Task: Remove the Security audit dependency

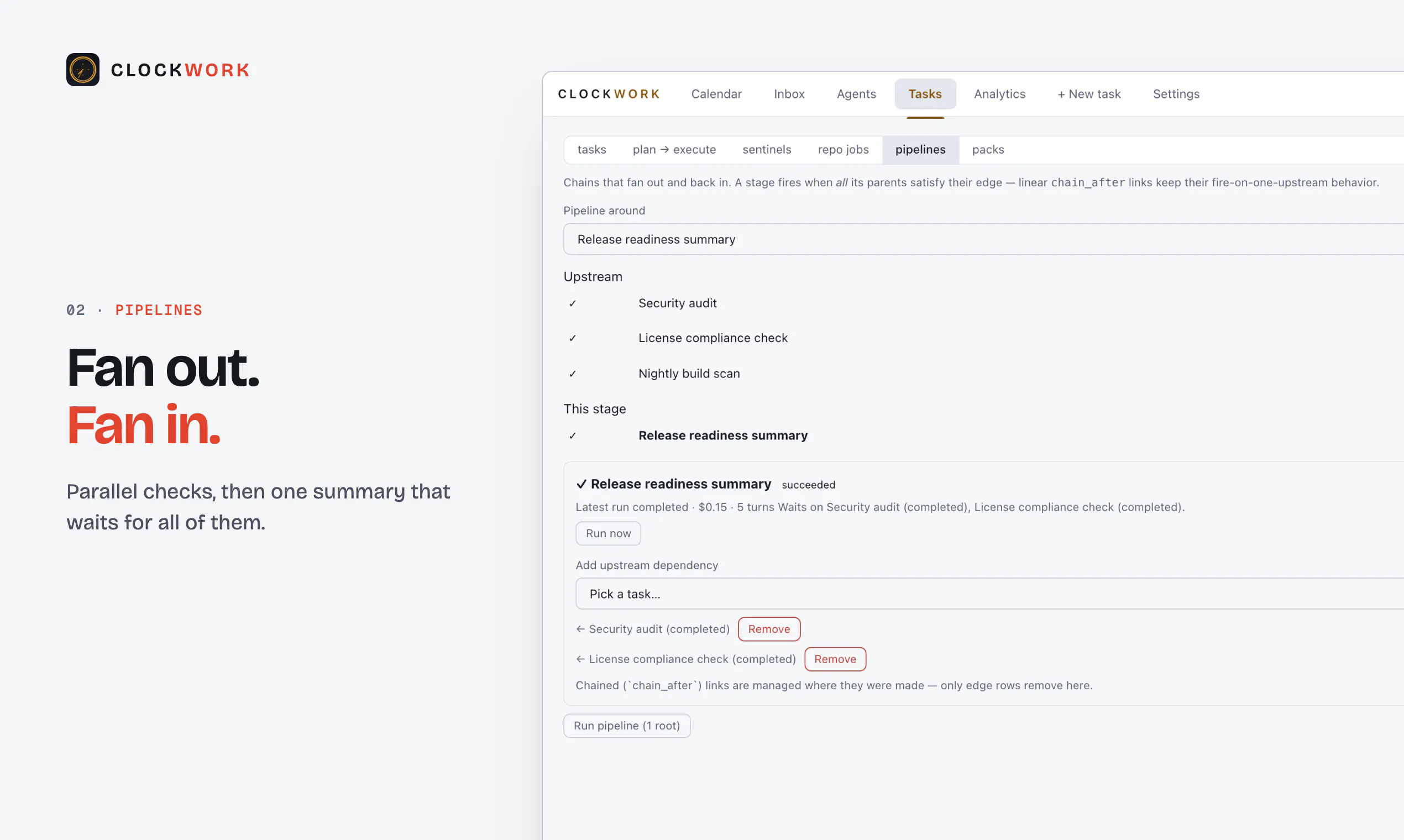Action: pos(769,629)
